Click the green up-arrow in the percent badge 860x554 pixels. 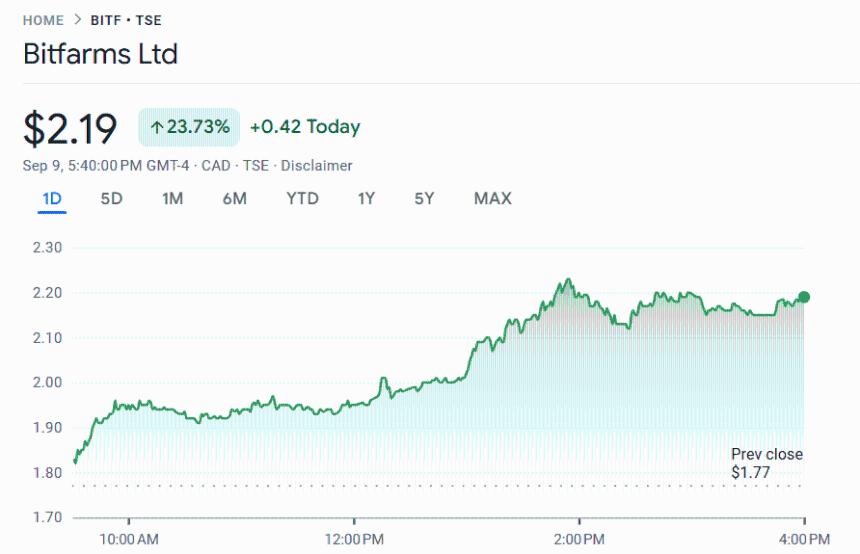(157, 127)
